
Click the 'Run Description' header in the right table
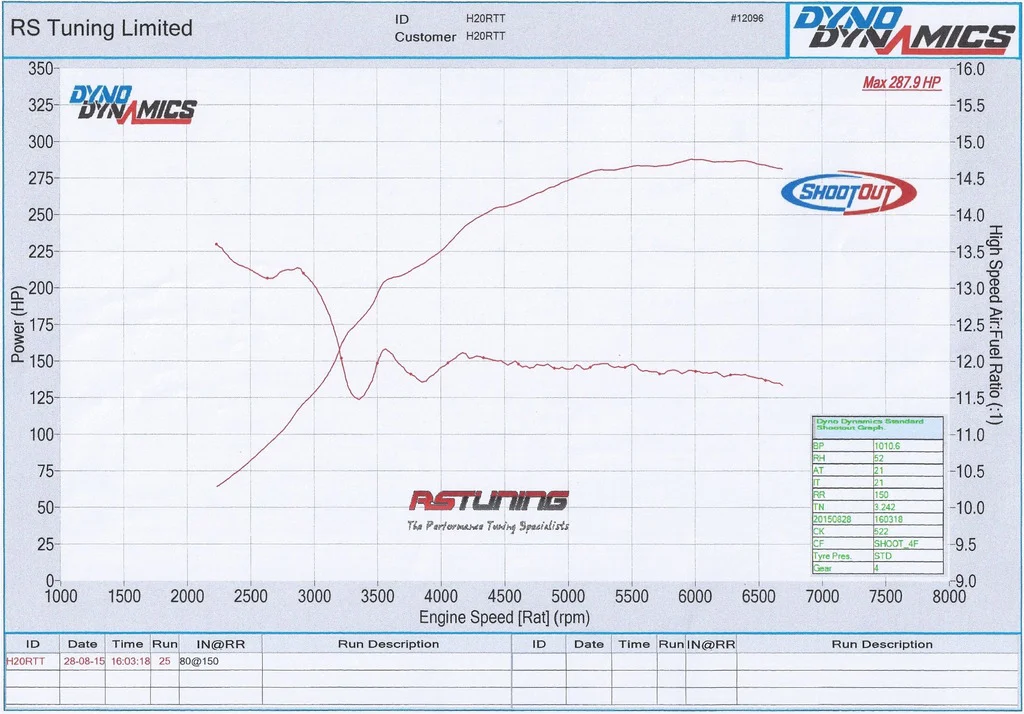[x=882, y=644]
